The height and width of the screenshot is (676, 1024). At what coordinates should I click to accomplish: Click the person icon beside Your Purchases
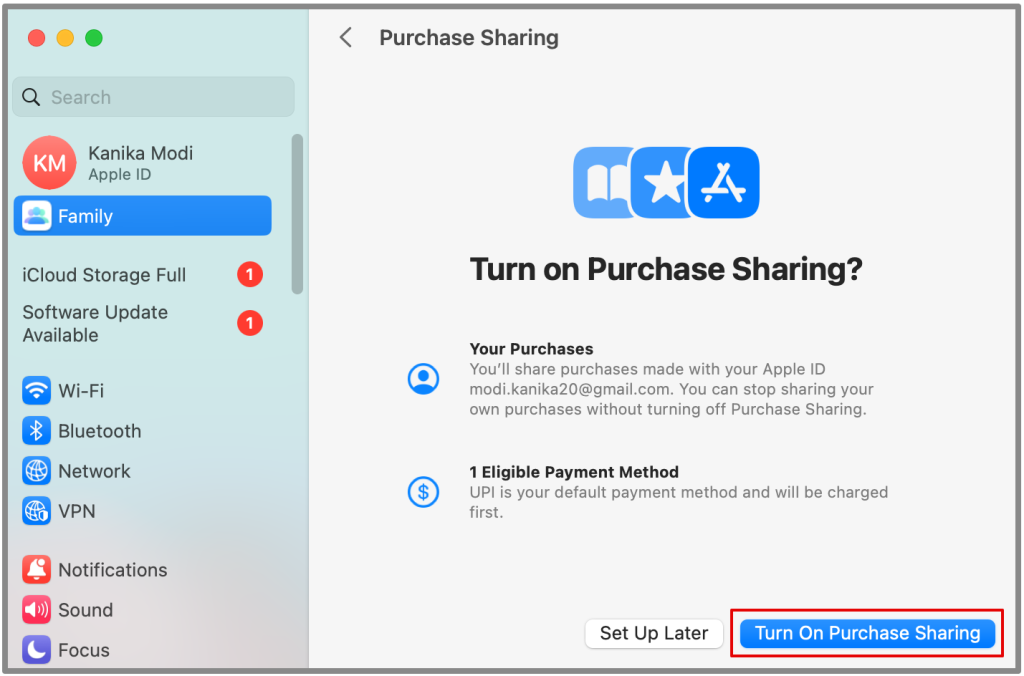coord(423,379)
